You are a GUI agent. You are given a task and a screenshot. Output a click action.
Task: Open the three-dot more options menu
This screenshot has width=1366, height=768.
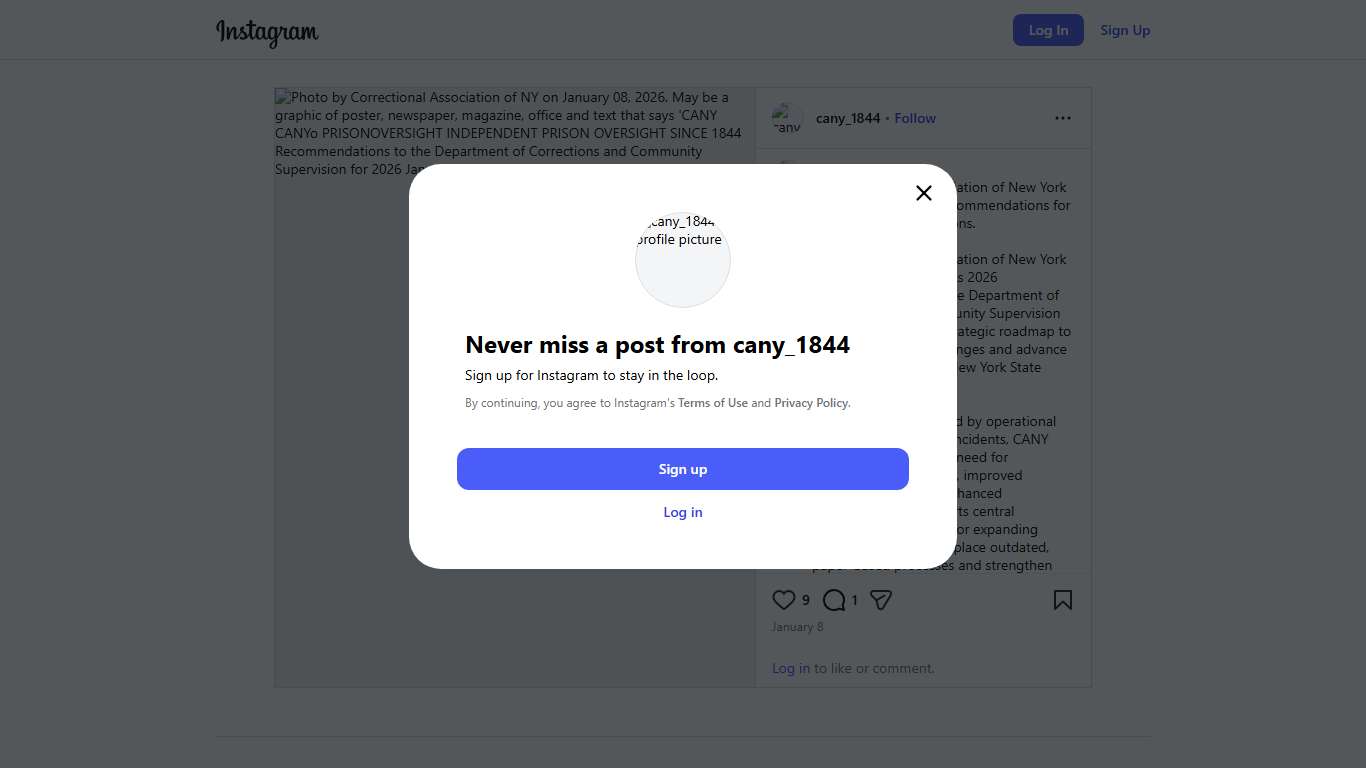1063,118
